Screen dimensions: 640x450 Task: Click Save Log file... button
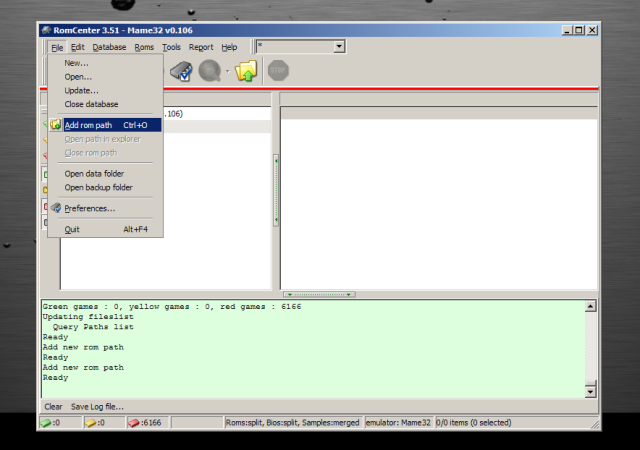97,407
